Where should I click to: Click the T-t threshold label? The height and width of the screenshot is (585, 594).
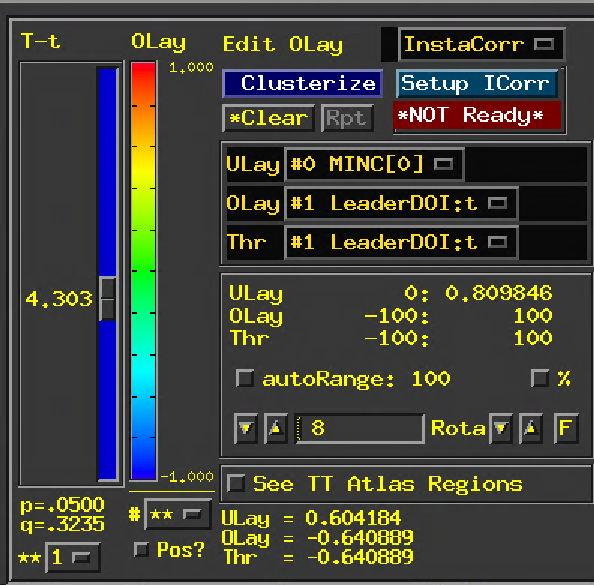pyautogui.click(x=41, y=41)
